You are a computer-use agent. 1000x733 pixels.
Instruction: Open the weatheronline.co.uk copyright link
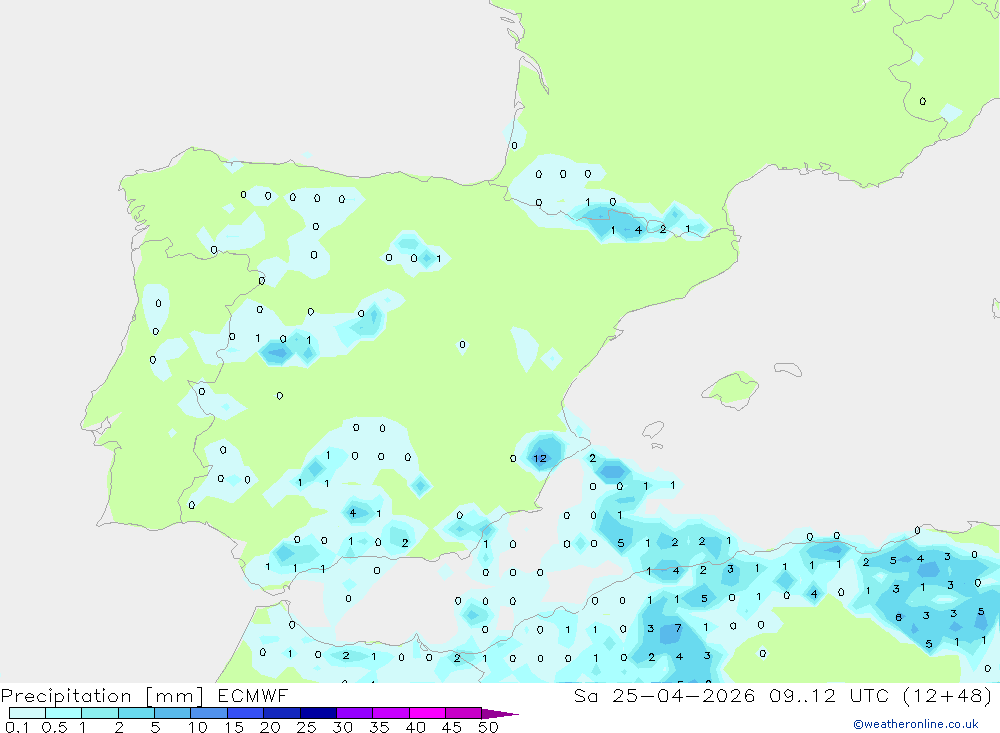pyautogui.click(x=916, y=724)
